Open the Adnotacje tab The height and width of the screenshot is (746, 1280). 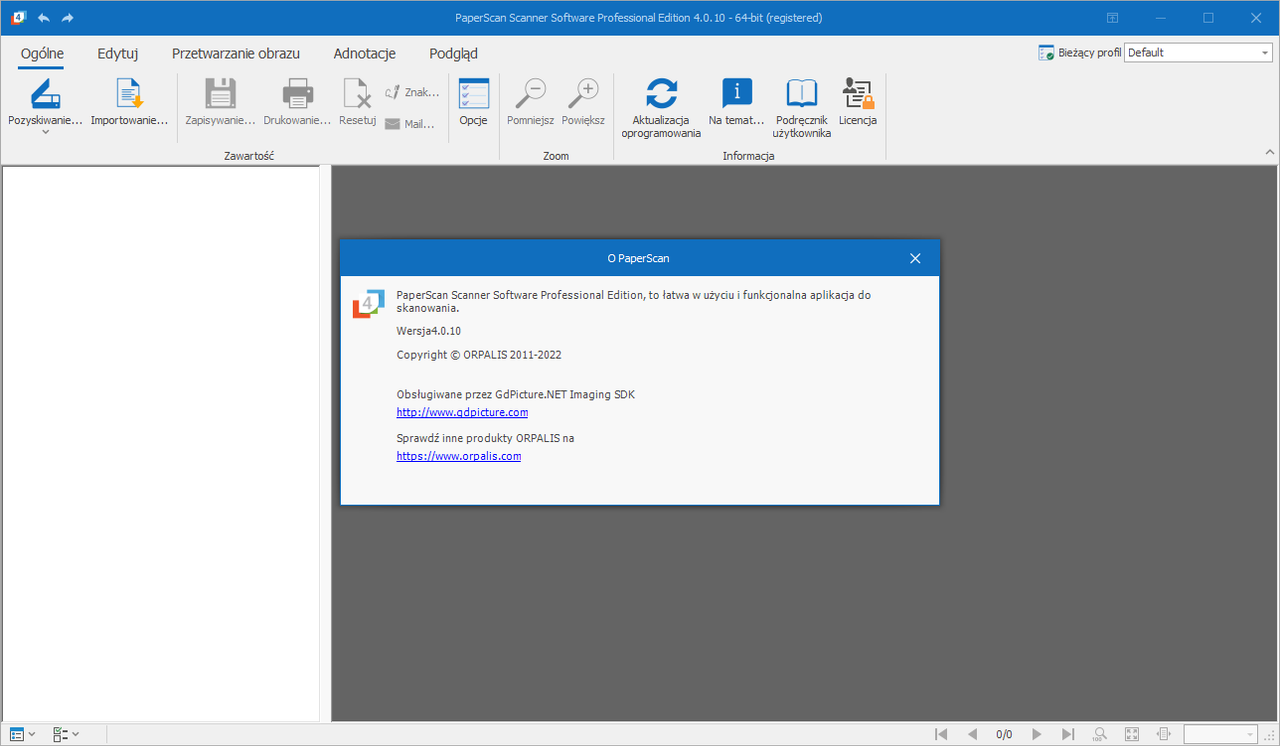tap(365, 54)
